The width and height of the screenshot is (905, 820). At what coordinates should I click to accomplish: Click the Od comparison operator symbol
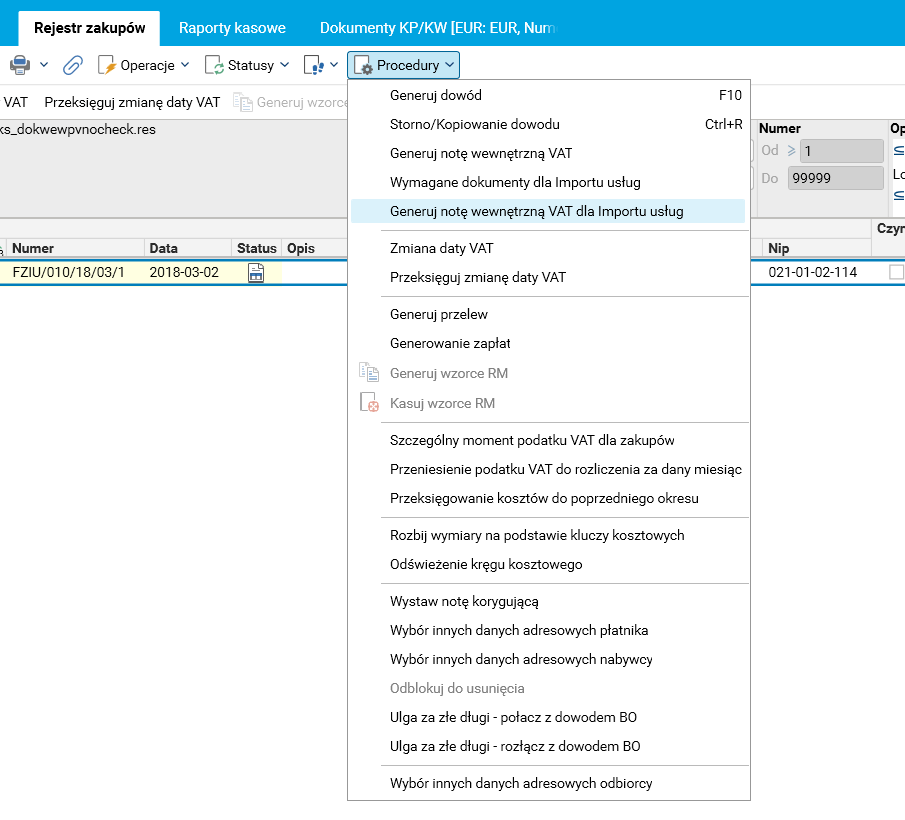point(791,151)
